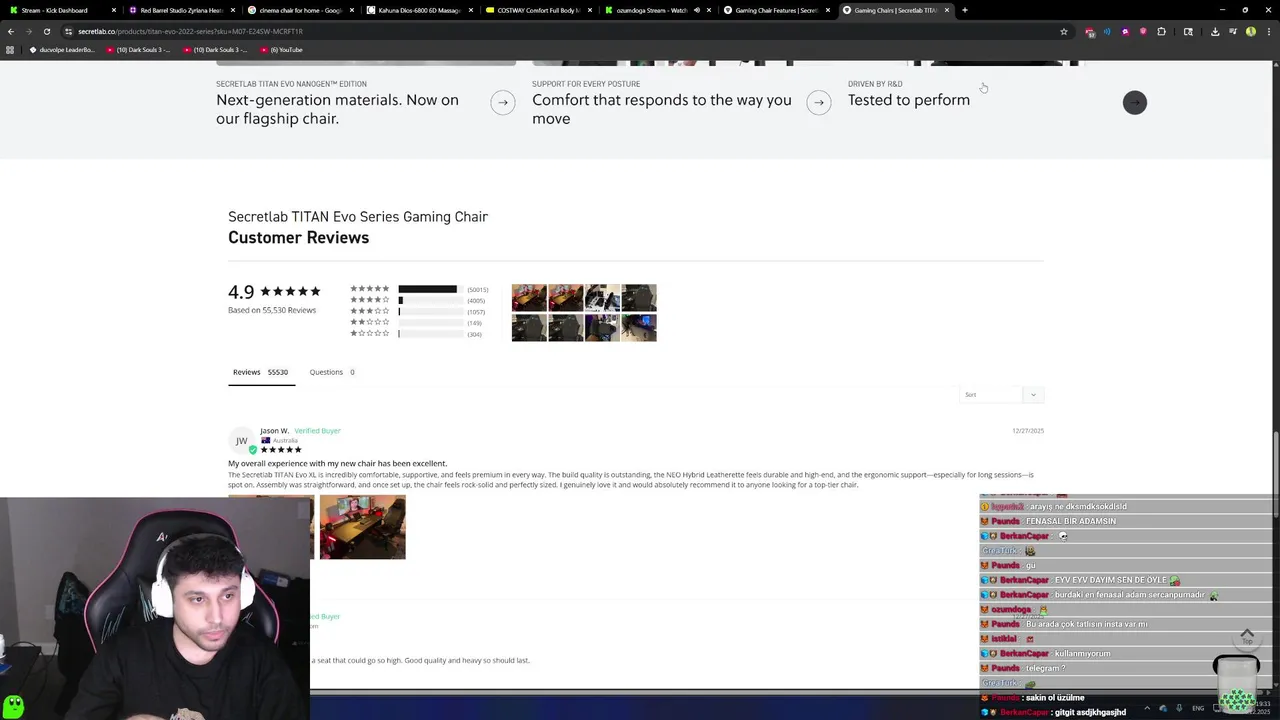This screenshot has width=1280, height=720.
Task: Open the 'ducvolpe LeaderBo...' bookmark
Action: (x=63, y=49)
